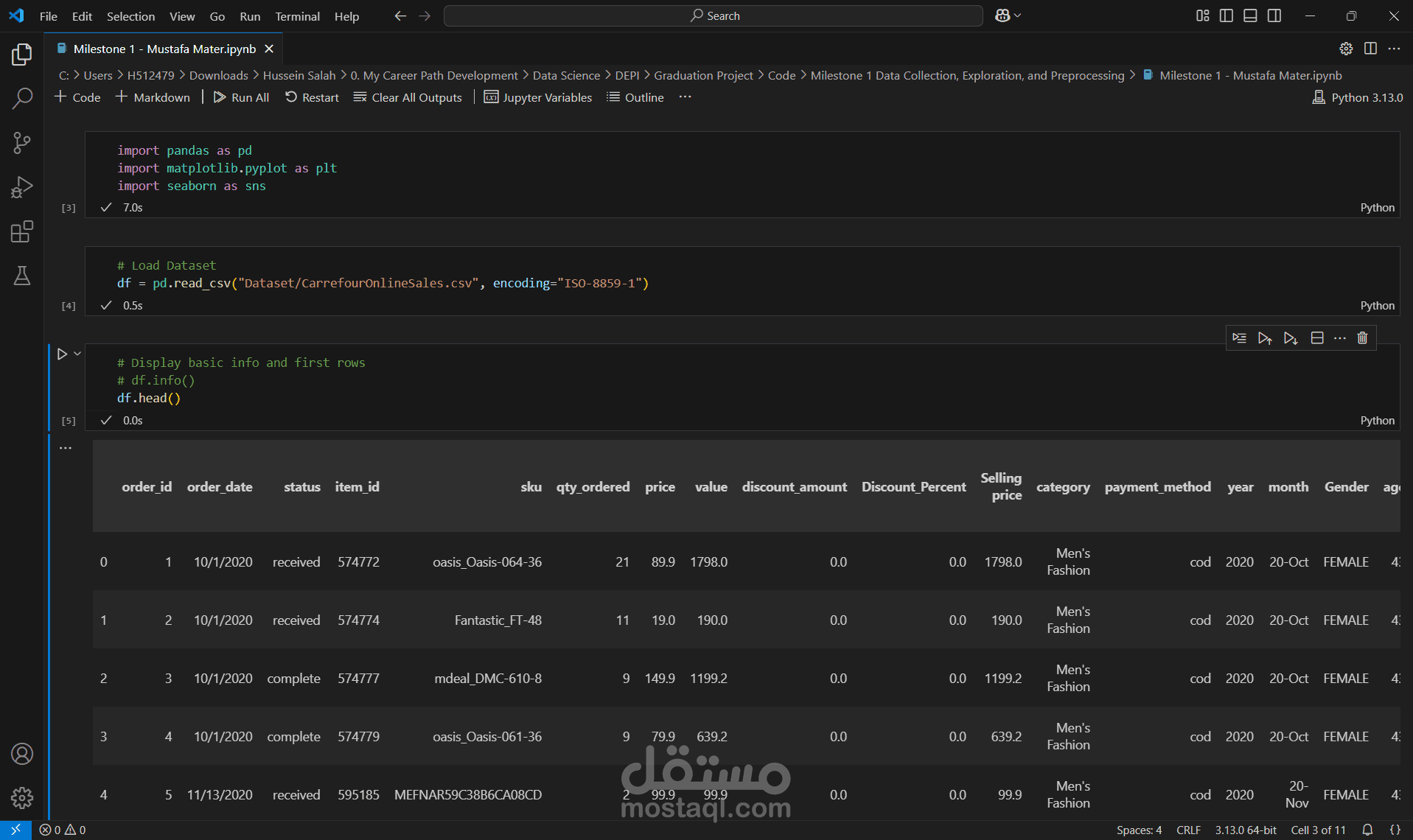Change Python language mode of df.head cell

tap(1377, 421)
